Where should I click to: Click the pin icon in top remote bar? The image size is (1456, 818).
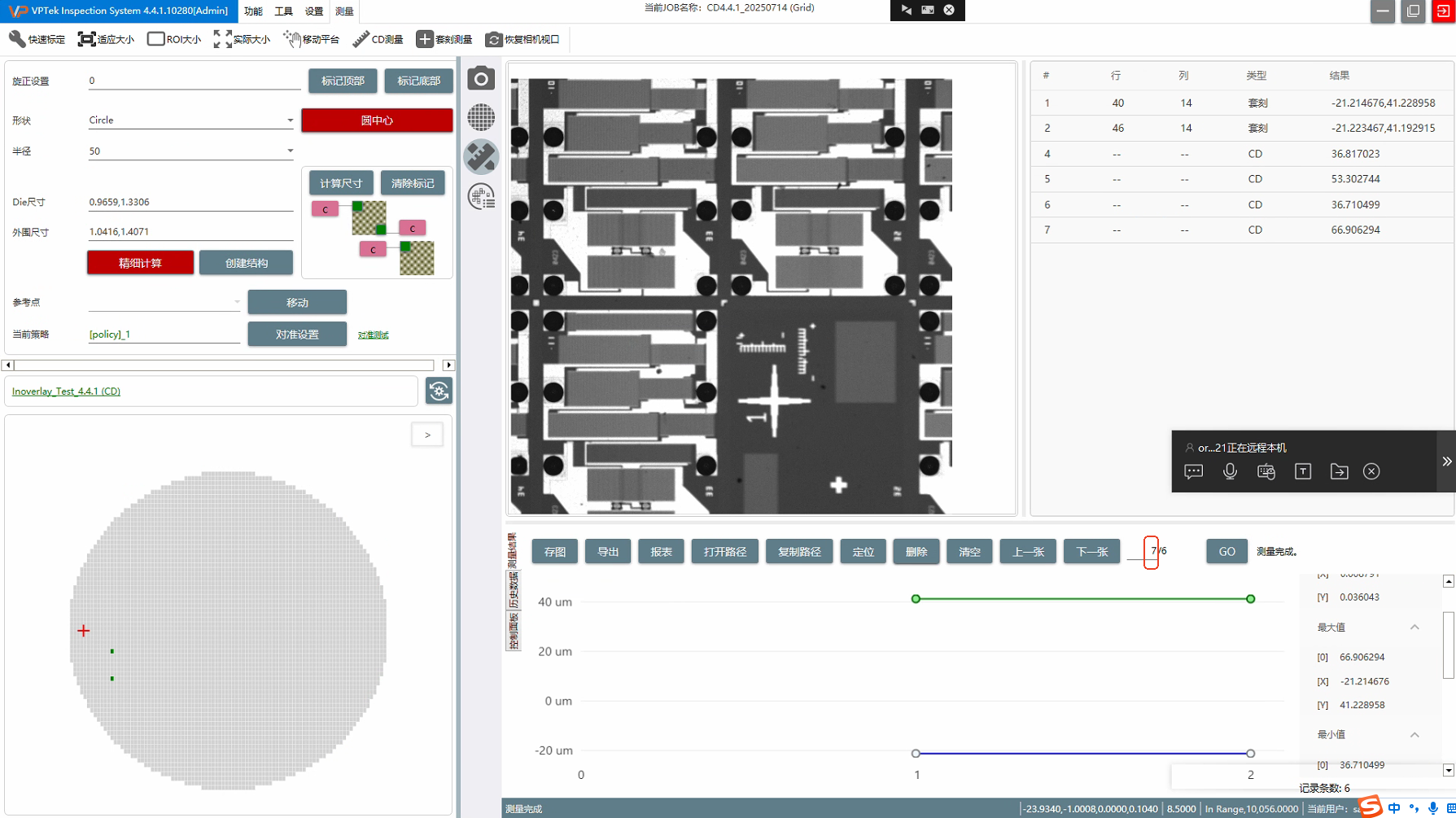(x=906, y=10)
